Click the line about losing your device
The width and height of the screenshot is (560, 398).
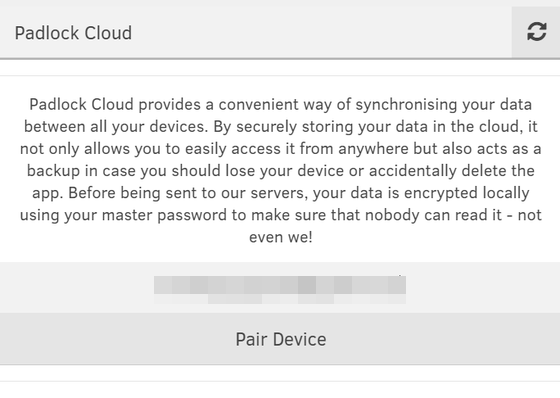(281, 171)
